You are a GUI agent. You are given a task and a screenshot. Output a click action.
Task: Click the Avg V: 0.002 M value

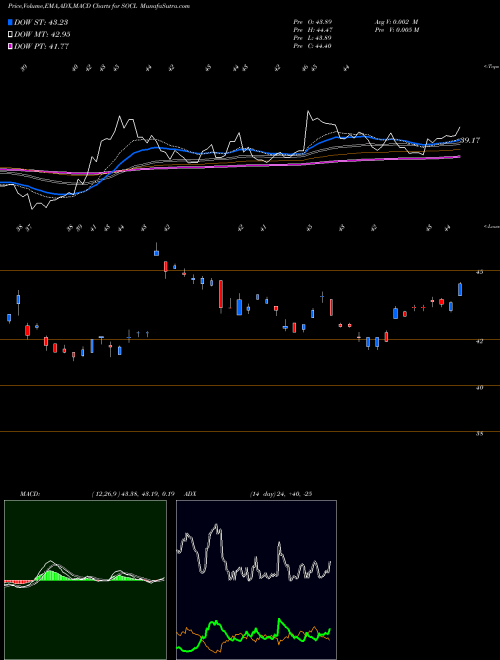coord(396,21)
